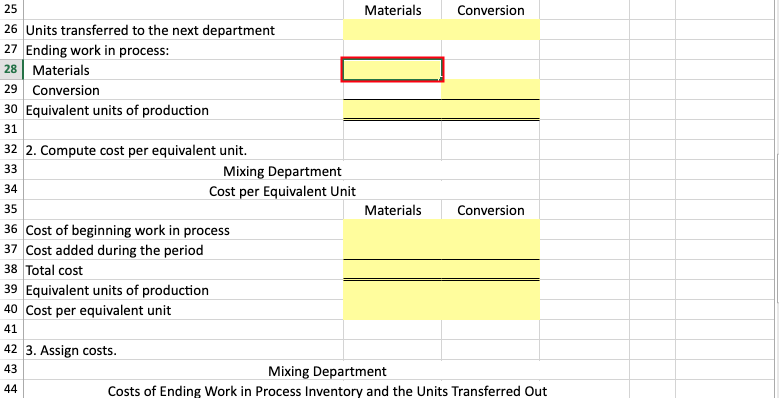Screen dimensions: 779x398
Task: Click 'Materials' column header in row 25
Action: pyautogui.click(x=393, y=10)
